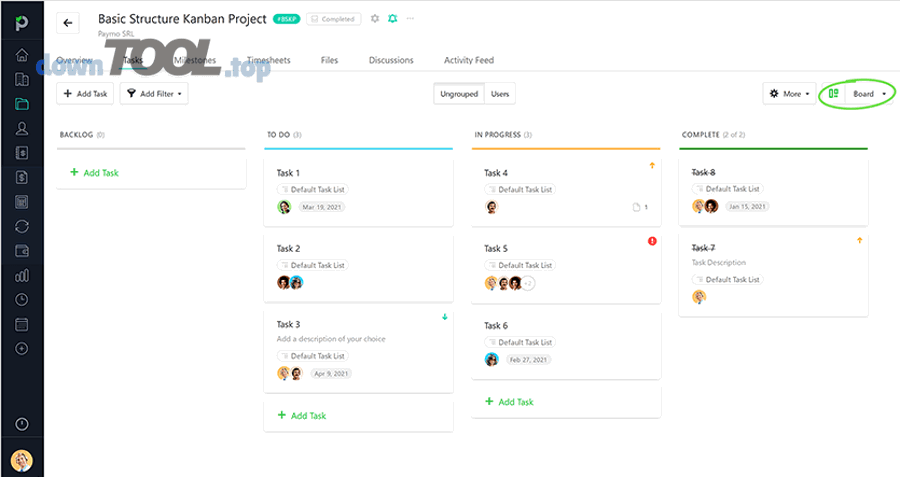Open the Add Filter dropdown
Image resolution: width=900 pixels, height=477 pixels.
coord(154,94)
